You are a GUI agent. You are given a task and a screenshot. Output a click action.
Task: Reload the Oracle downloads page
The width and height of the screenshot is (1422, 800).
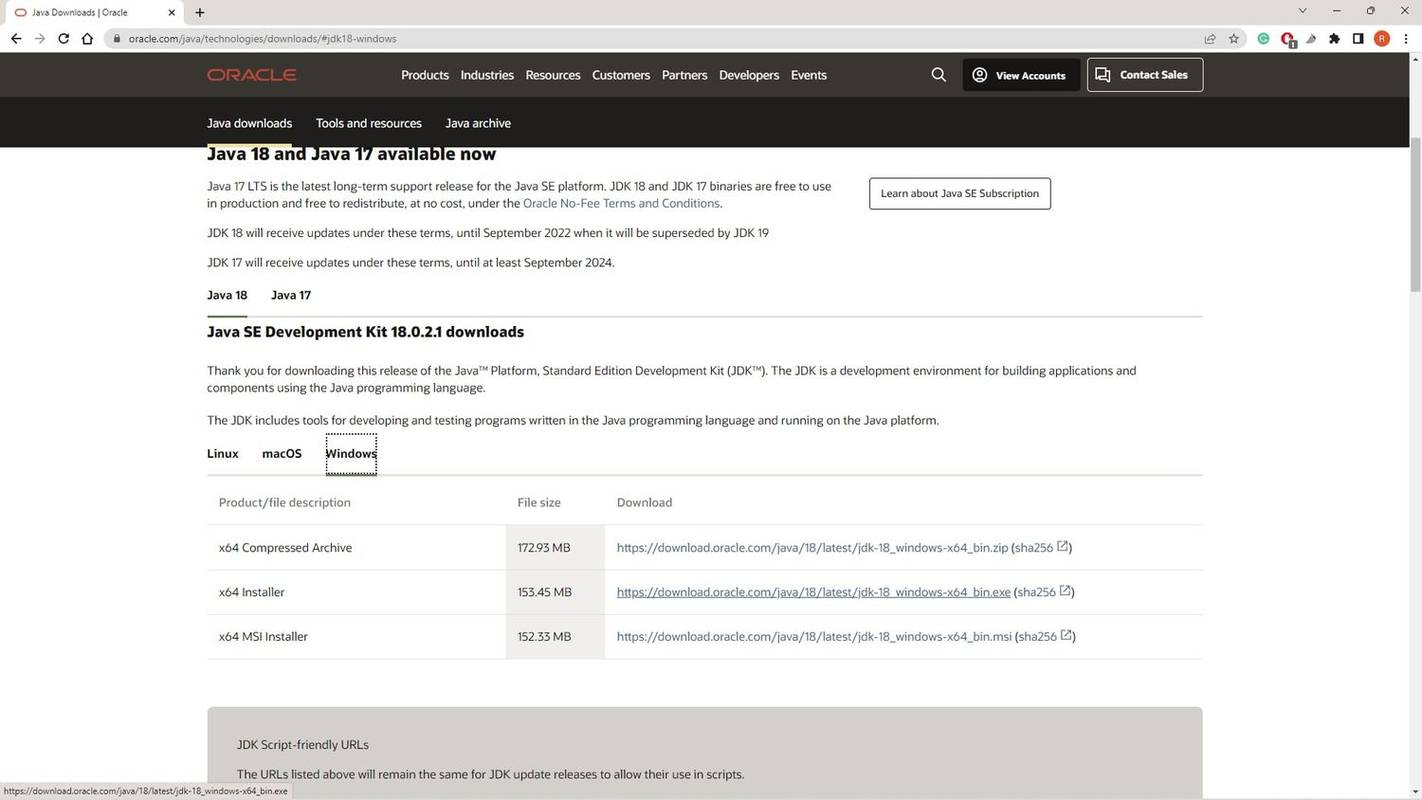tap(64, 39)
